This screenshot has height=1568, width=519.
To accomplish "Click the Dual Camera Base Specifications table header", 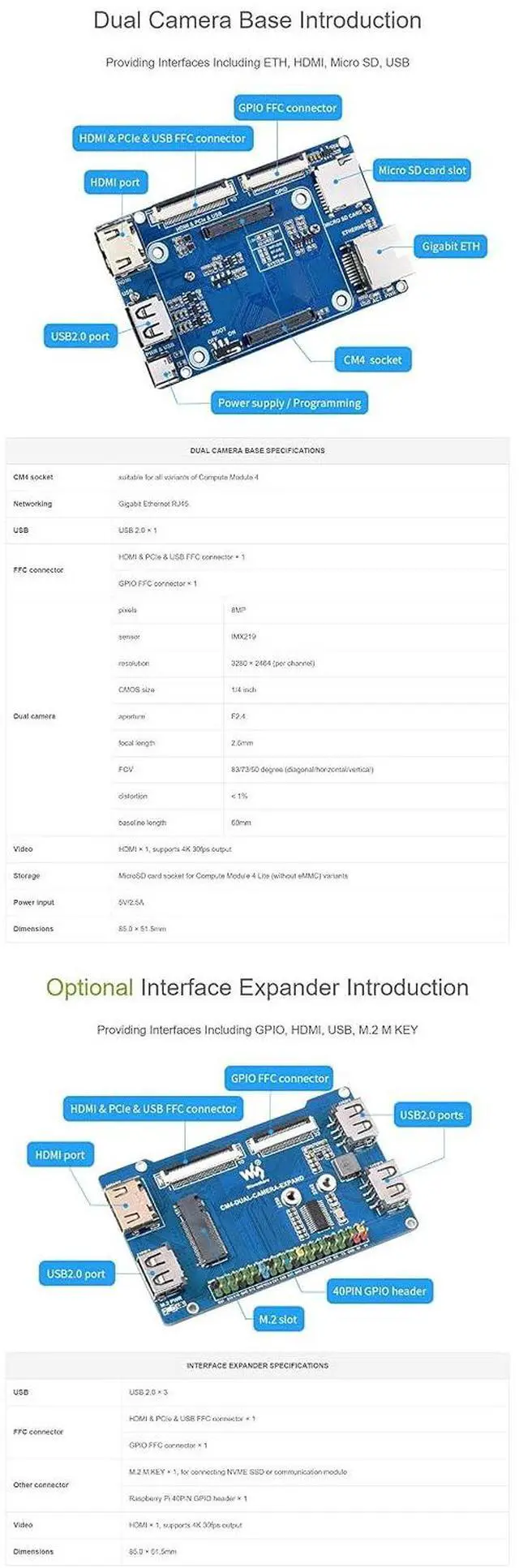I will [x=258, y=450].
